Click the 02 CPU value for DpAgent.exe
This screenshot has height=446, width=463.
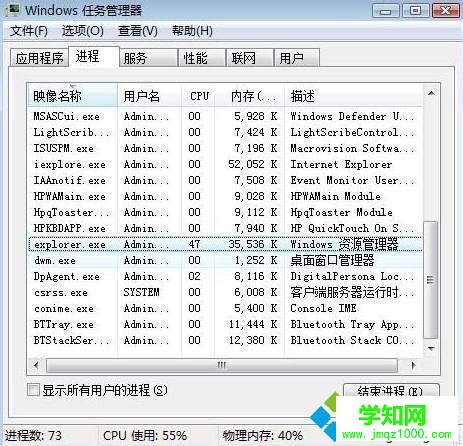point(194,276)
